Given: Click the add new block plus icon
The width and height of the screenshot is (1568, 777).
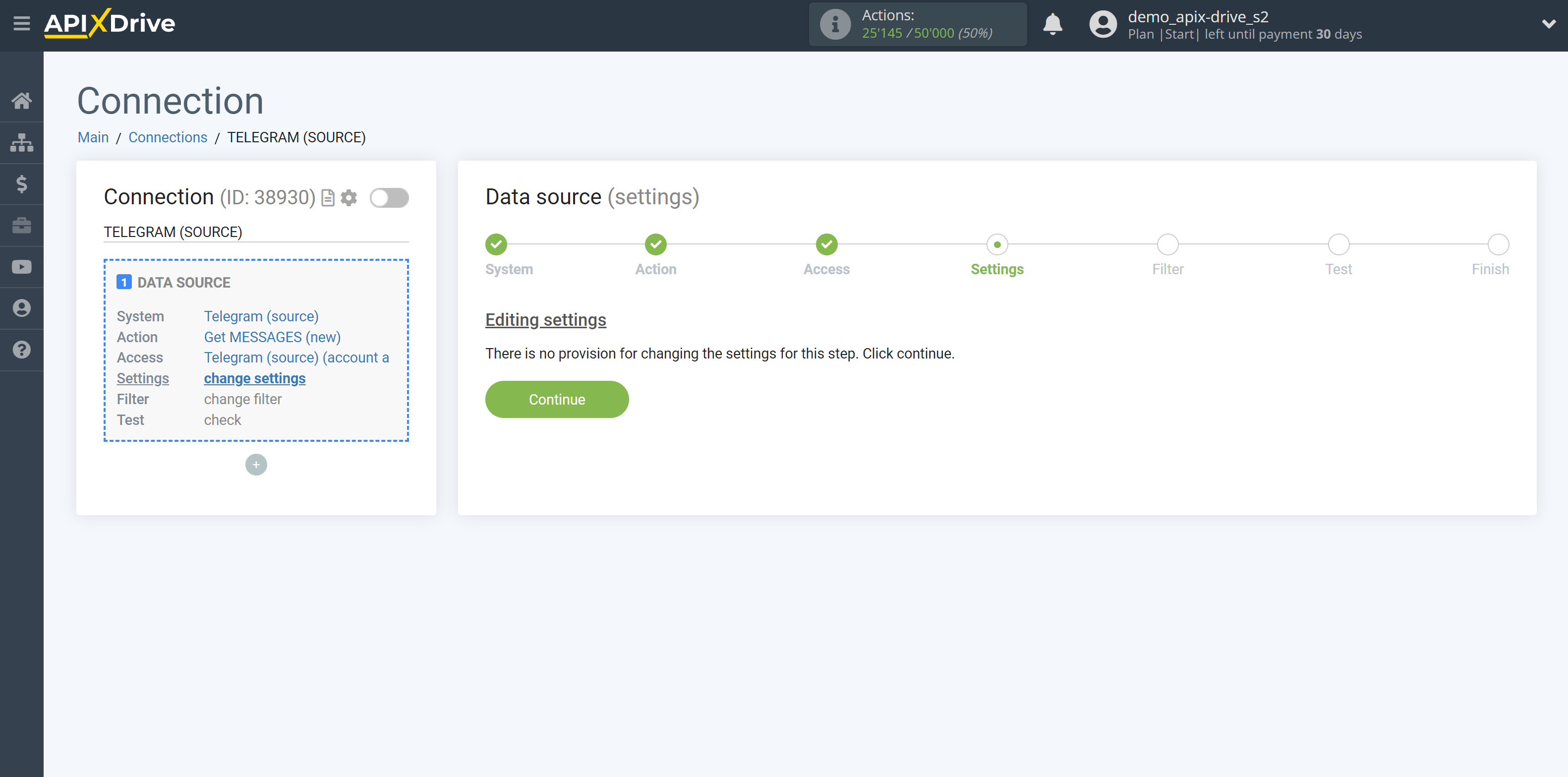Looking at the screenshot, I should coord(256,464).
